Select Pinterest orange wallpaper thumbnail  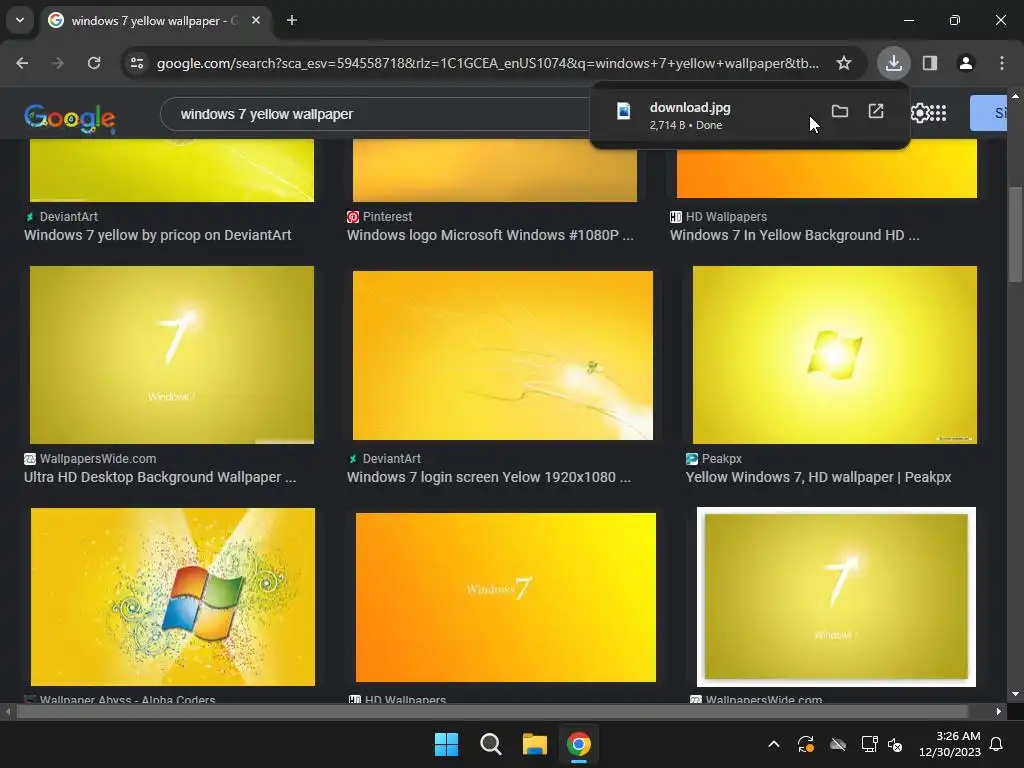point(495,170)
